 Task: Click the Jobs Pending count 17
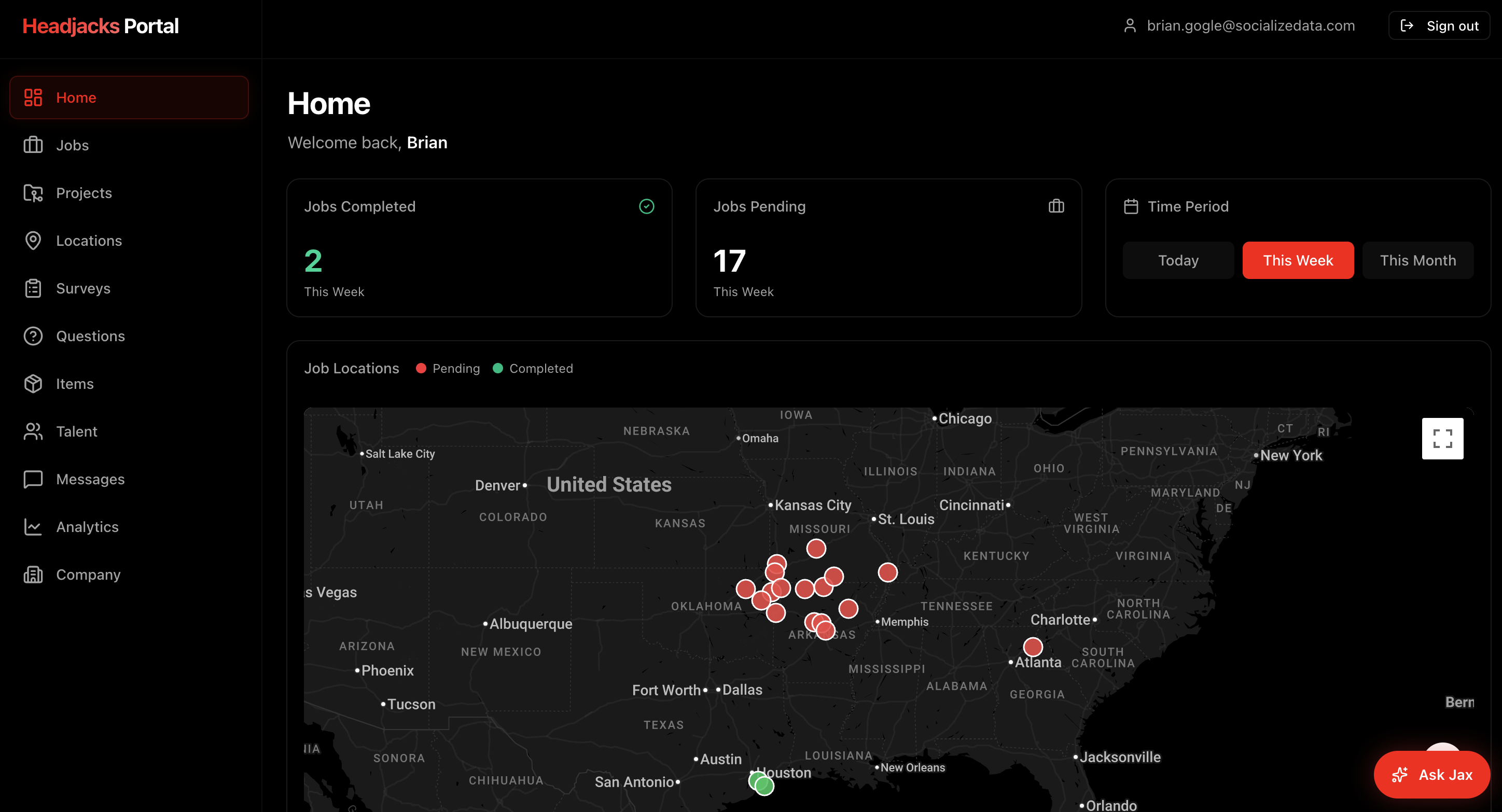pos(729,261)
